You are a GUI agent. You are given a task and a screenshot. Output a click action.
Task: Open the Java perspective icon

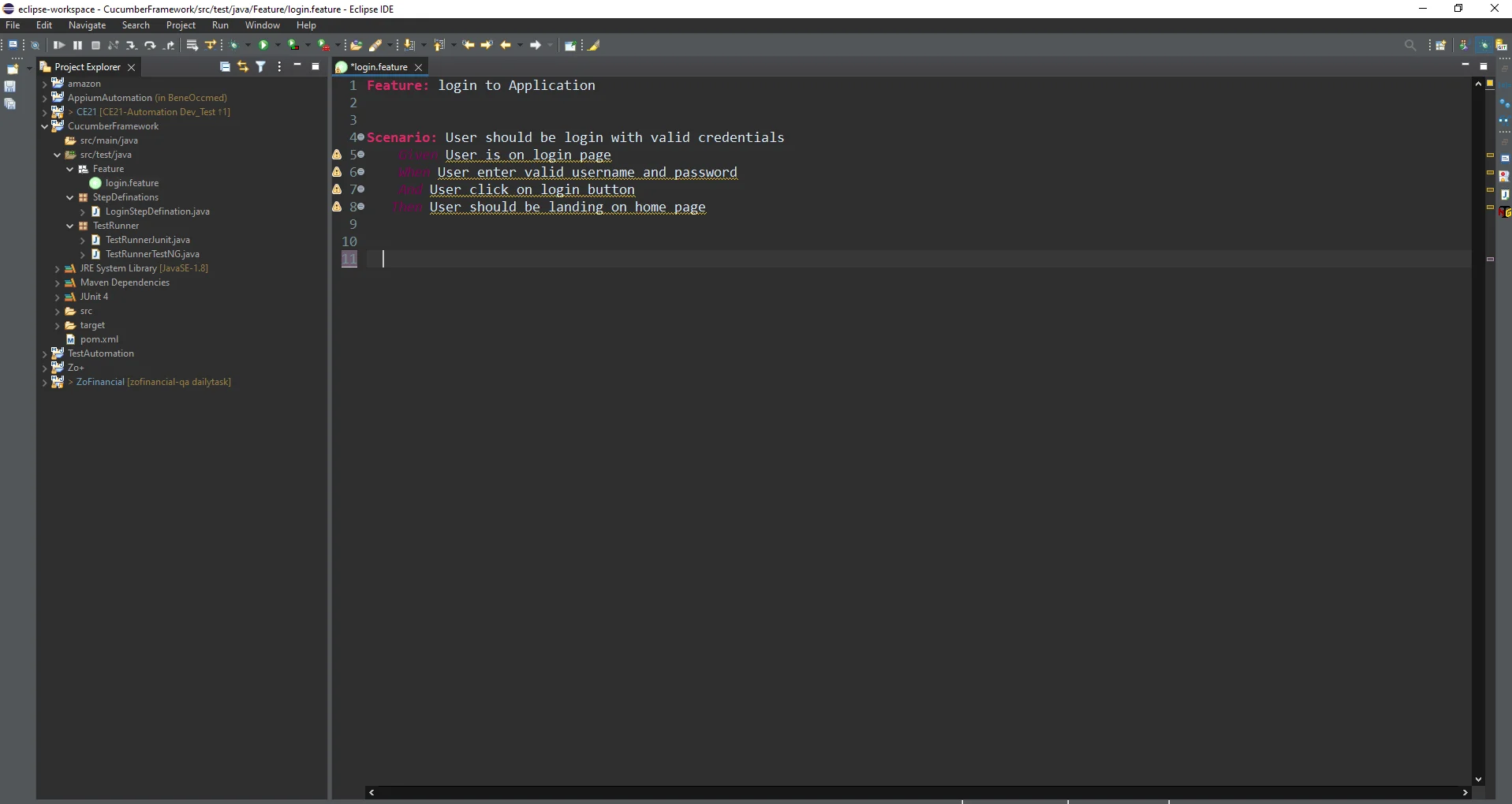[1465, 45]
